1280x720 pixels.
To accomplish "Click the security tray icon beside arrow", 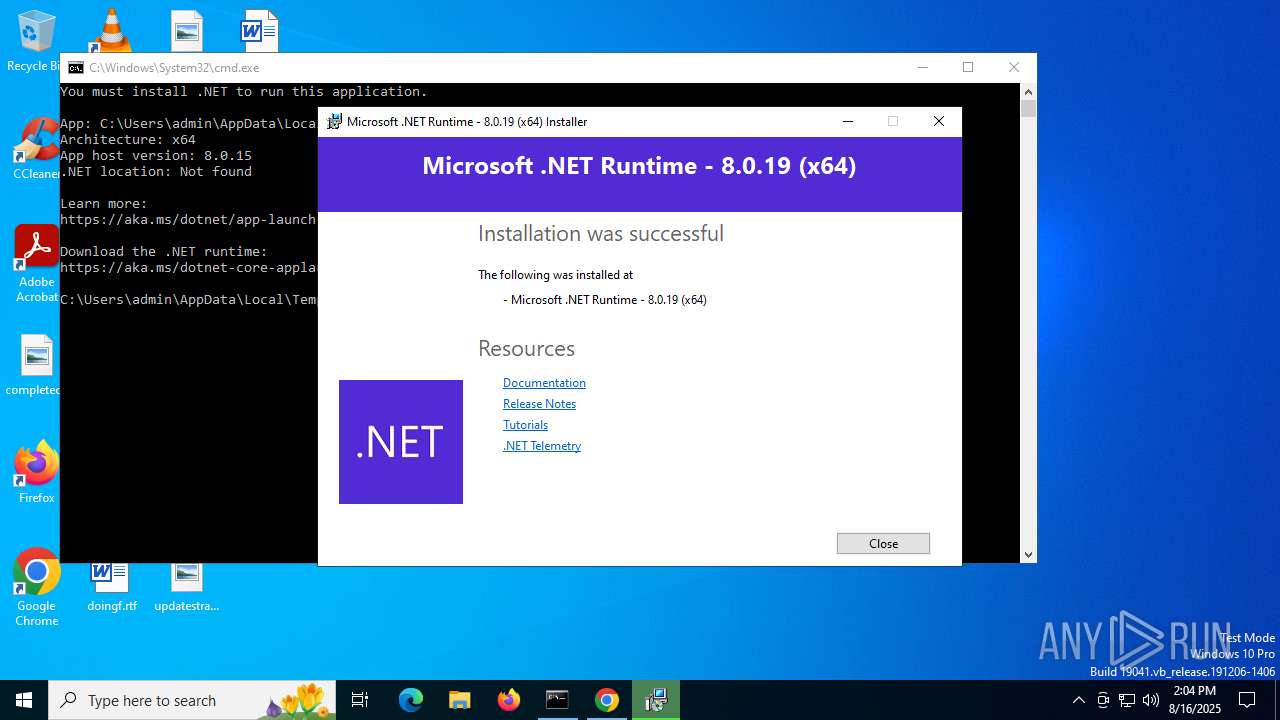I will click(1103, 700).
